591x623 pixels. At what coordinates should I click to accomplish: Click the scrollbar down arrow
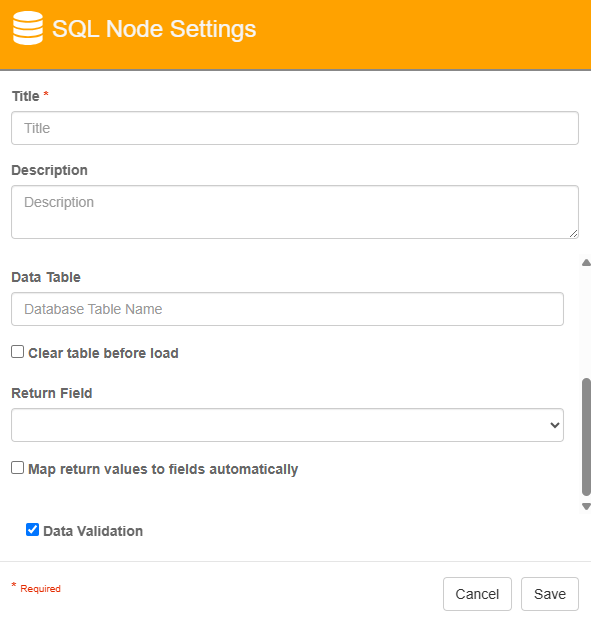pos(586,507)
